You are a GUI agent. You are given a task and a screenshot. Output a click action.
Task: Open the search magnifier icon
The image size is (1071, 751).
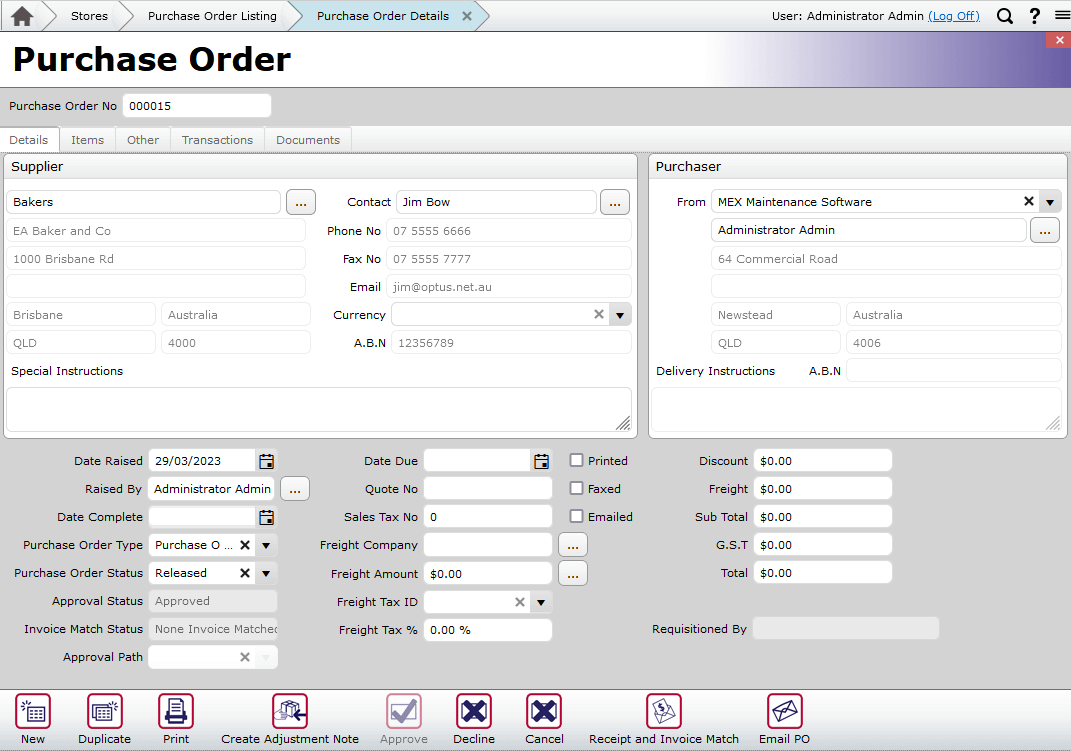tap(1005, 16)
